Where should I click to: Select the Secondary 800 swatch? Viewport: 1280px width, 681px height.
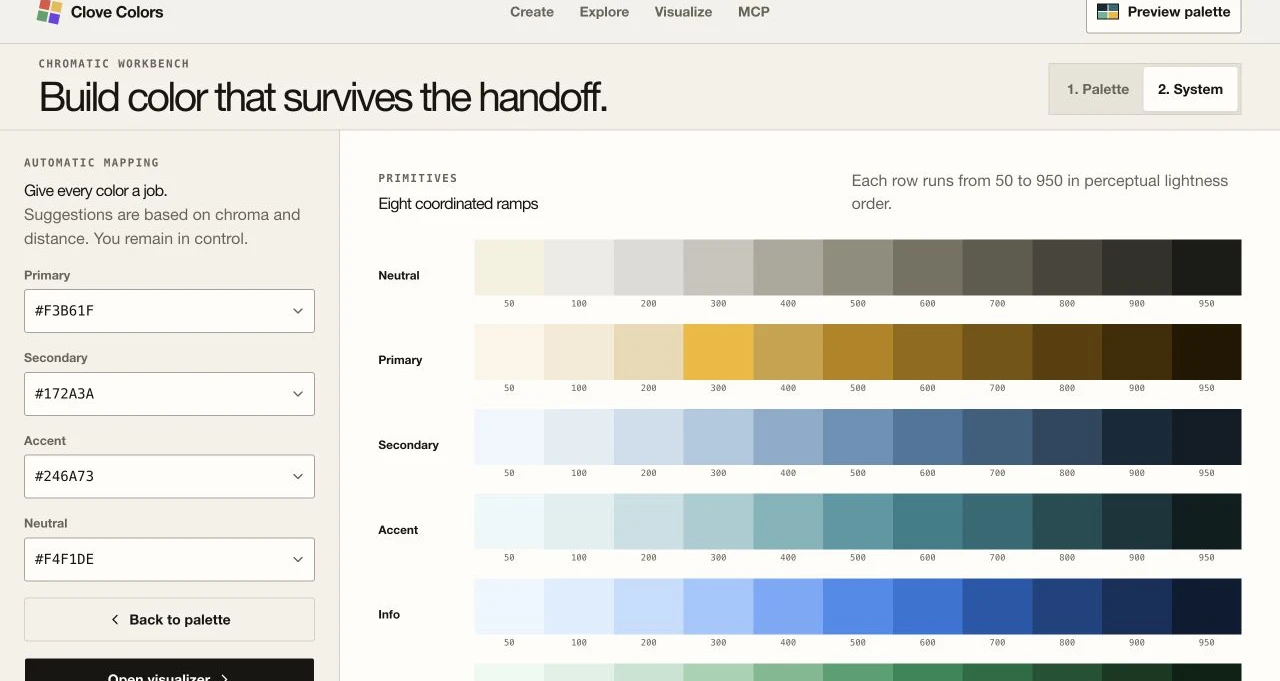(1067, 437)
